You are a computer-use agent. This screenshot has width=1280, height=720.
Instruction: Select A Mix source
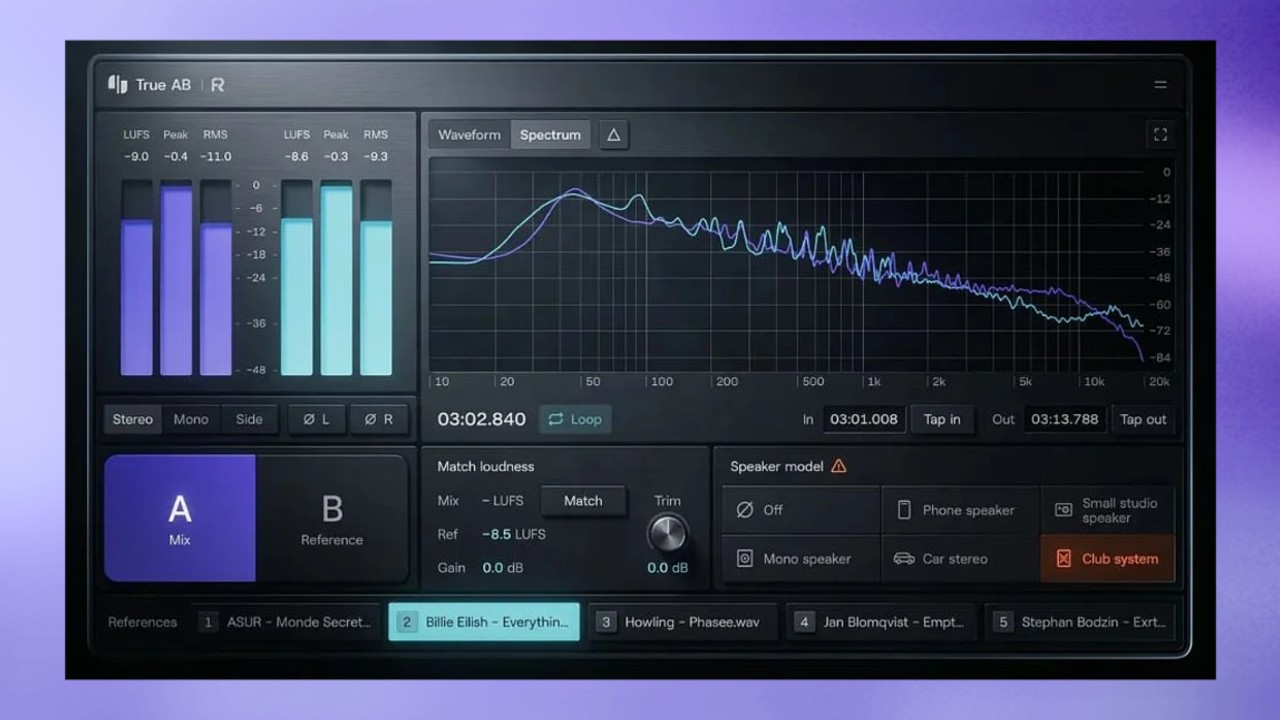point(180,518)
